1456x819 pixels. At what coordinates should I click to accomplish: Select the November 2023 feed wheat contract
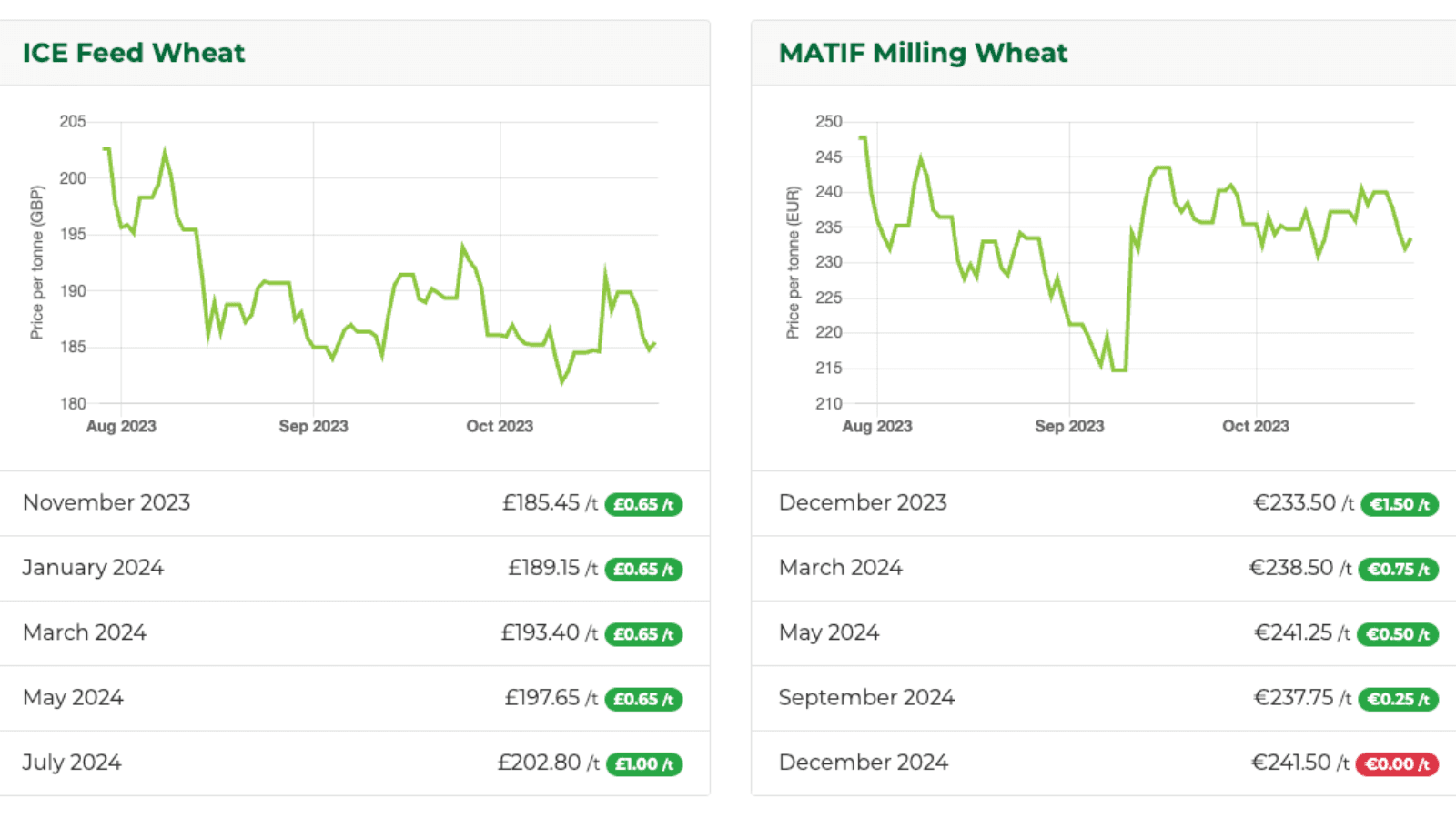pyautogui.click(x=106, y=503)
